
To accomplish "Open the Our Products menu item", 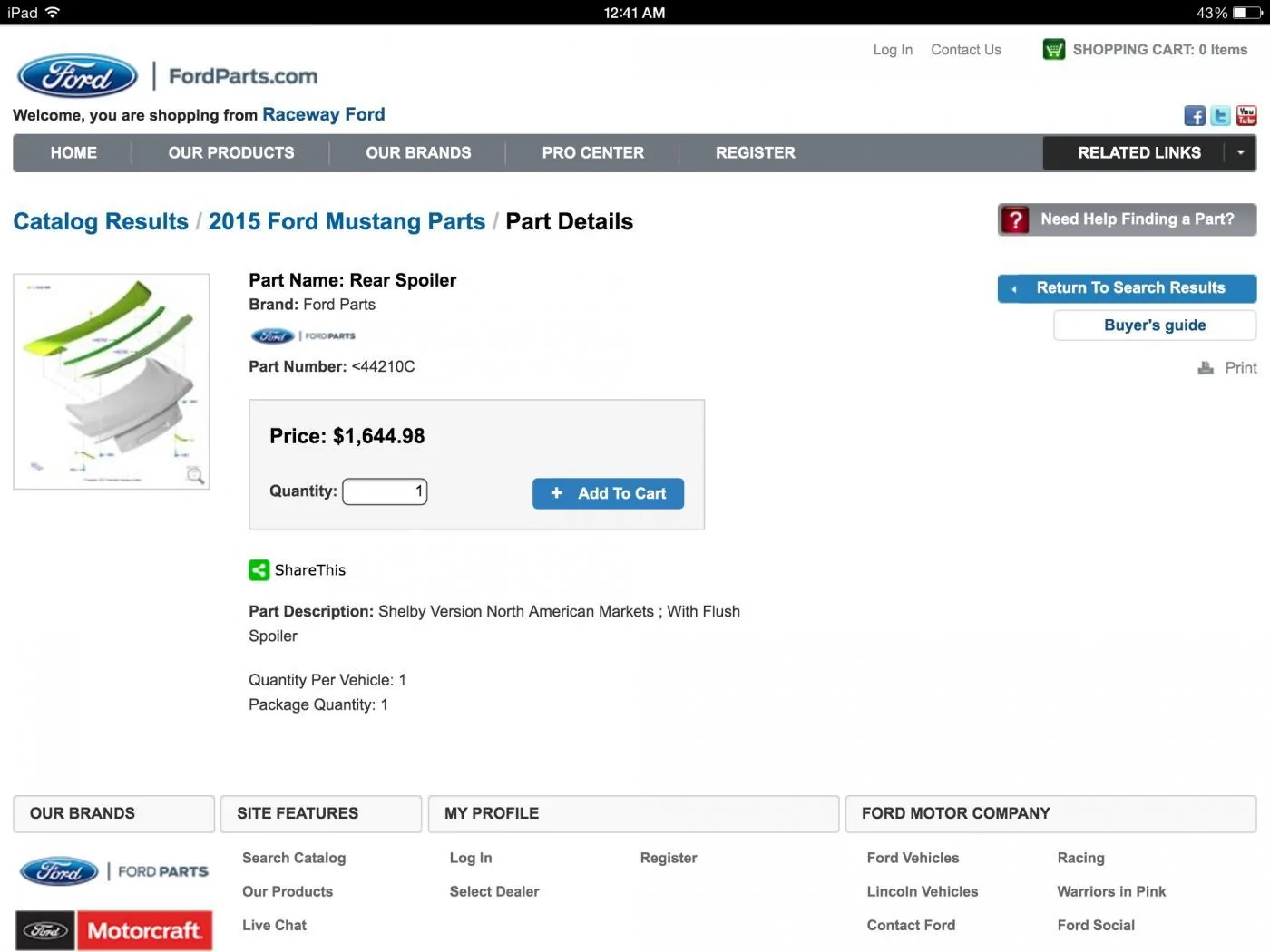I will pos(231,153).
